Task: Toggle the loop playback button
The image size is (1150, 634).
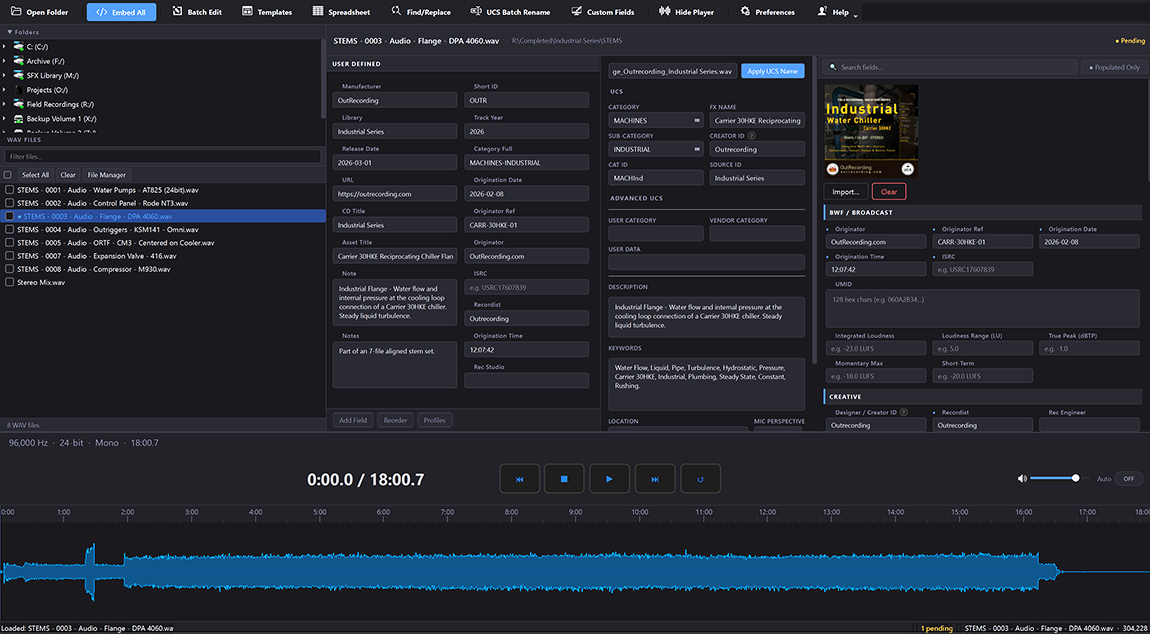Action: tap(700, 478)
